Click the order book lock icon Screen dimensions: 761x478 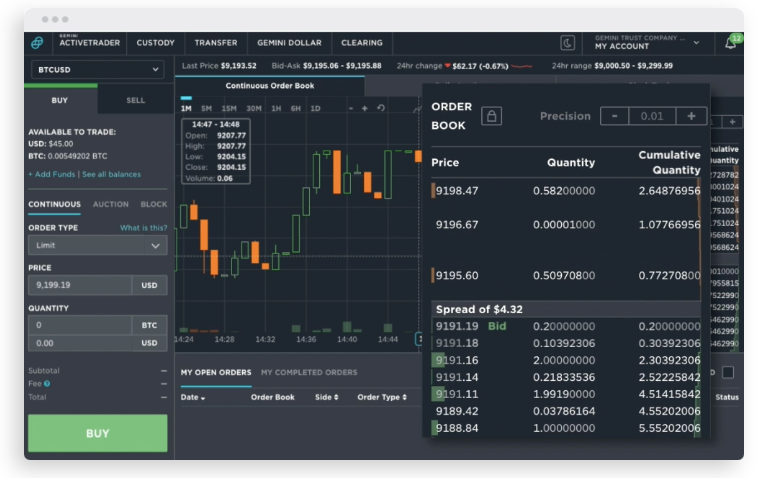coord(491,116)
